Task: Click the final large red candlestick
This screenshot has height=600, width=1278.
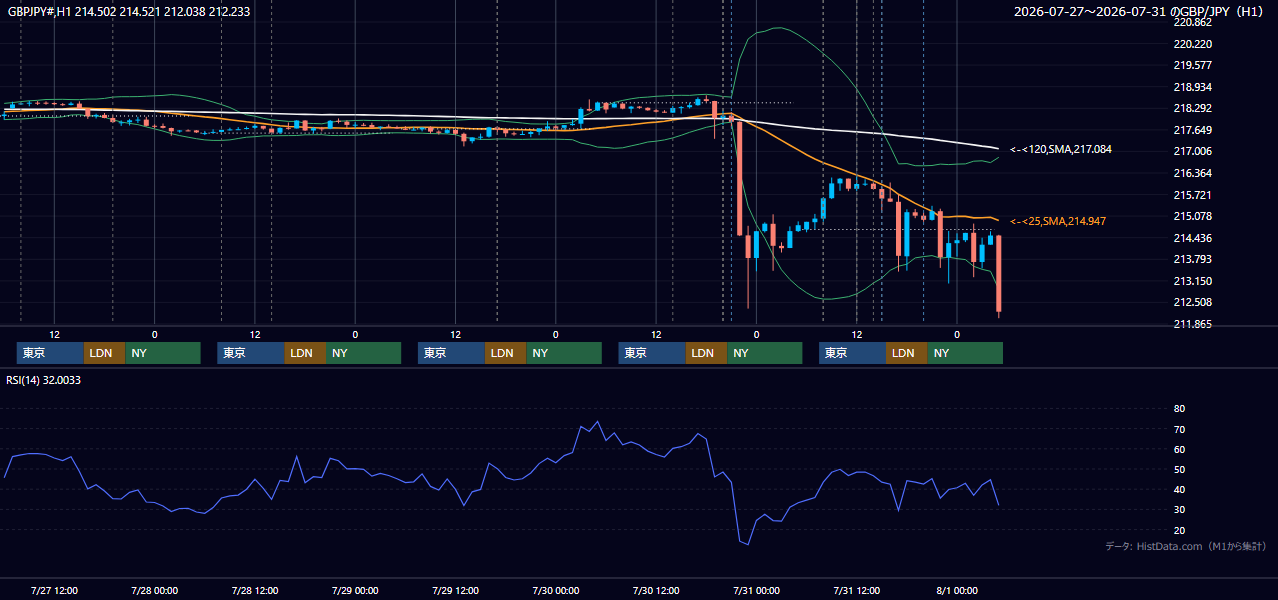Action: (x=998, y=275)
